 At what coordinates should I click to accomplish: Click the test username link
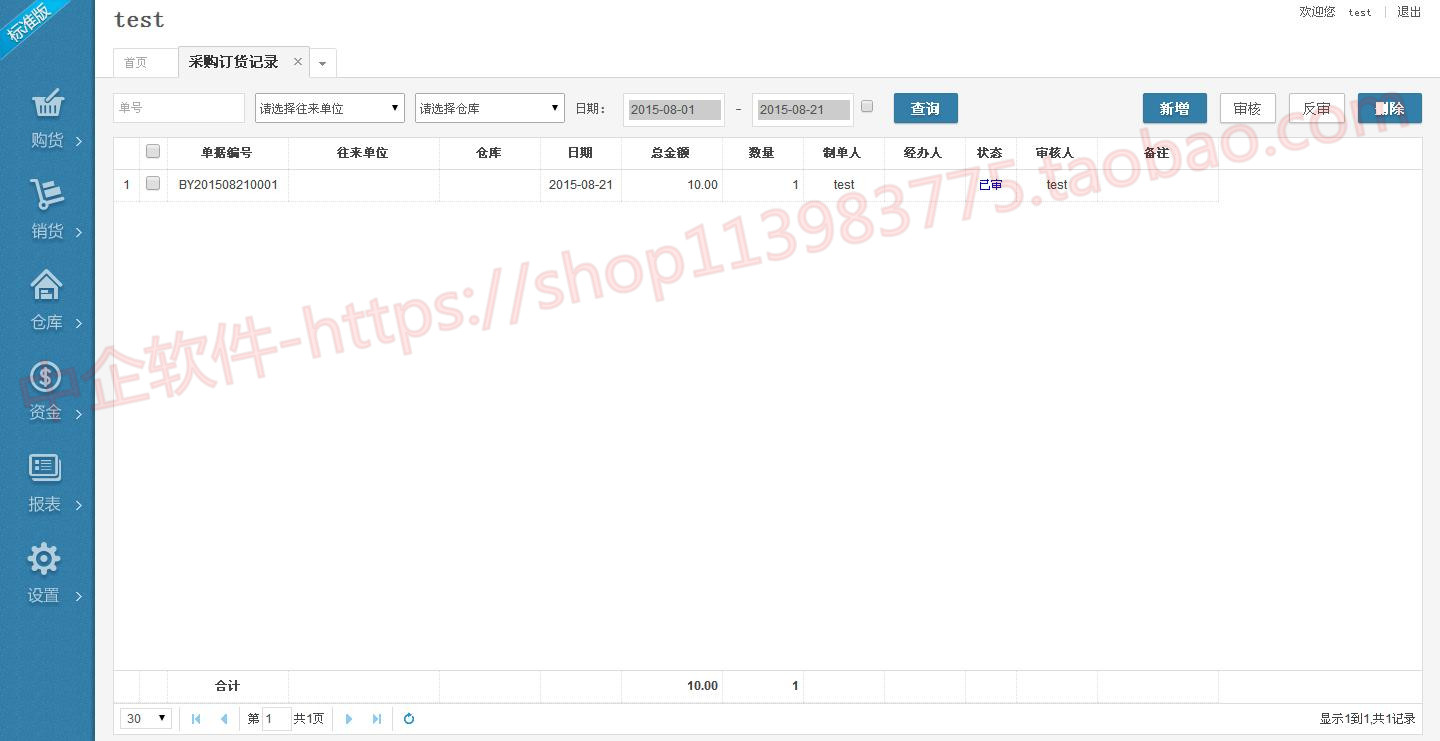click(1360, 13)
